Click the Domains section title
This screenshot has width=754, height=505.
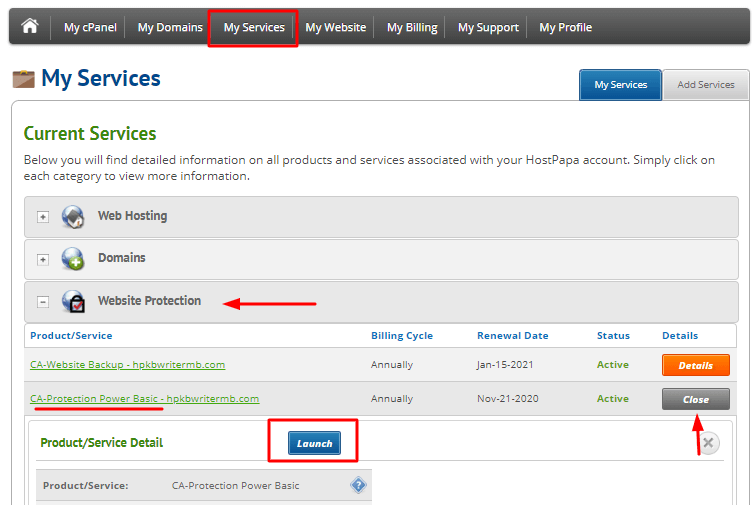[122, 258]
